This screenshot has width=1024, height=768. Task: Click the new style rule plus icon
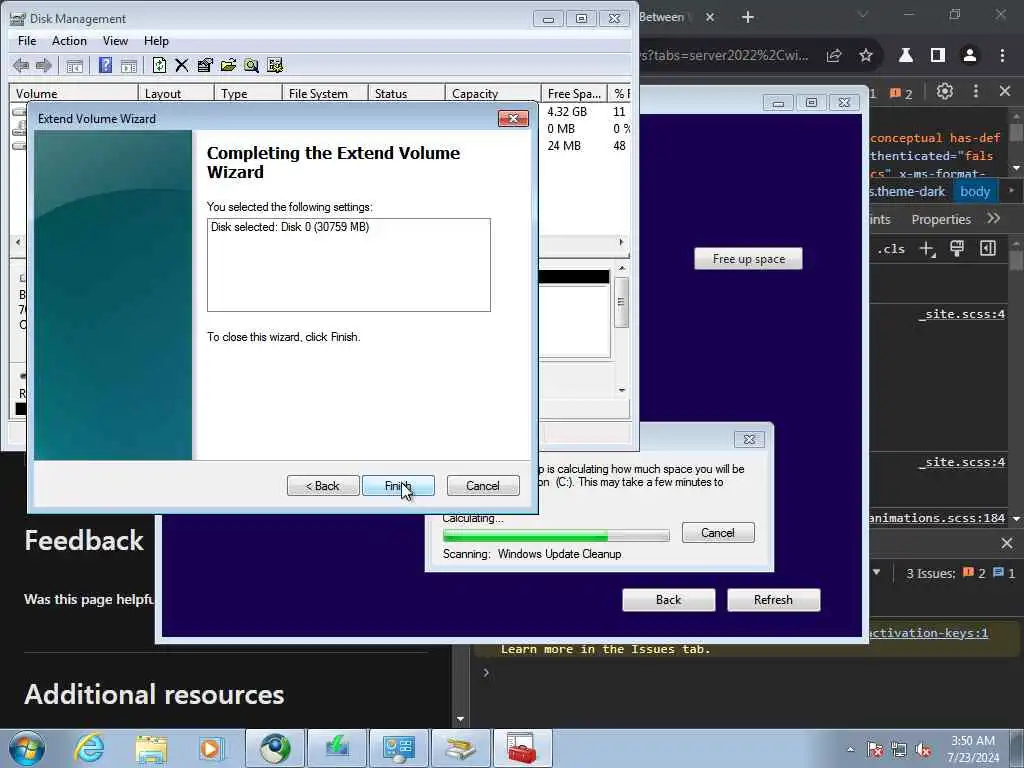[927, 249]
